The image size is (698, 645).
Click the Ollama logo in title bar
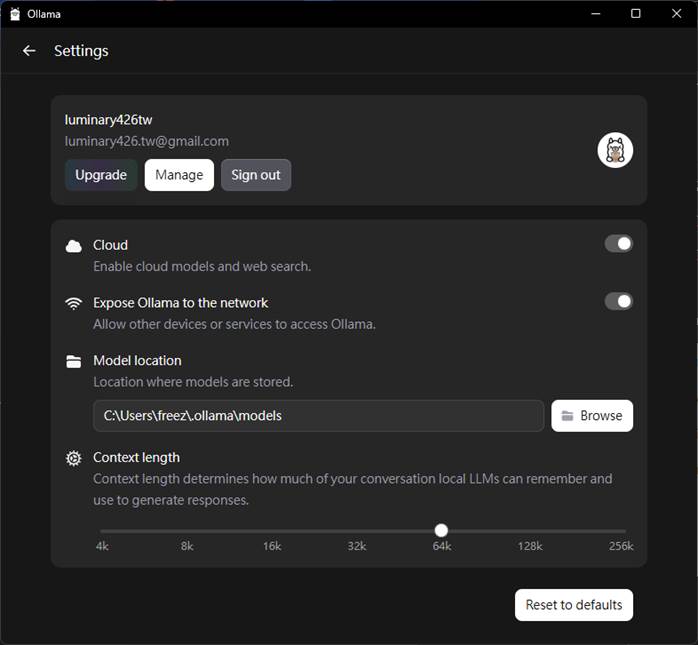click(x=15, y=14)
